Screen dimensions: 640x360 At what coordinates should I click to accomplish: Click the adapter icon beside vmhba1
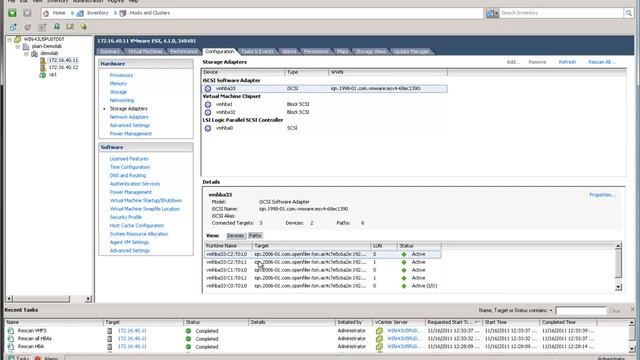pos(208,104)
